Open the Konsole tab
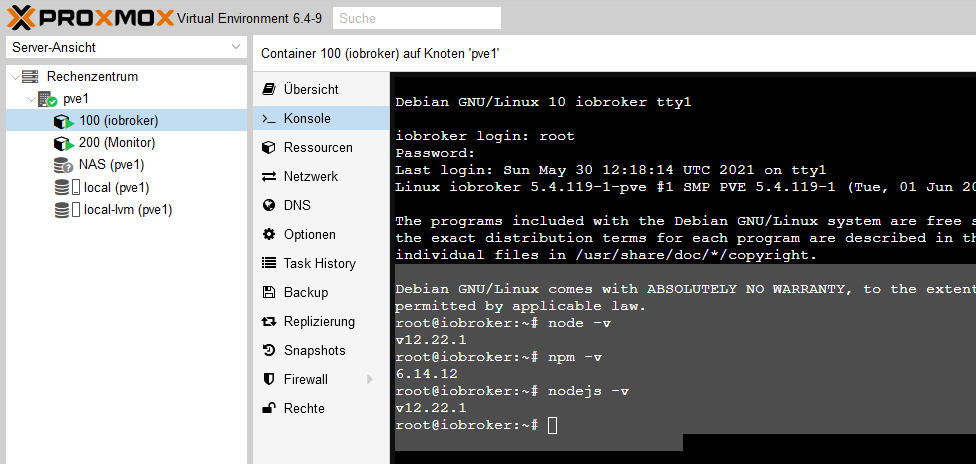The height and width of the screenshot is (464, 976). 321,118
